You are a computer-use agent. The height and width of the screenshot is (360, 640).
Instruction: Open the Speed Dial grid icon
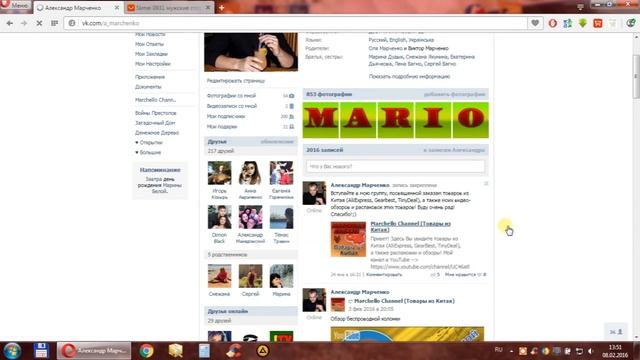pyautogui.click(x=54, y=23)
